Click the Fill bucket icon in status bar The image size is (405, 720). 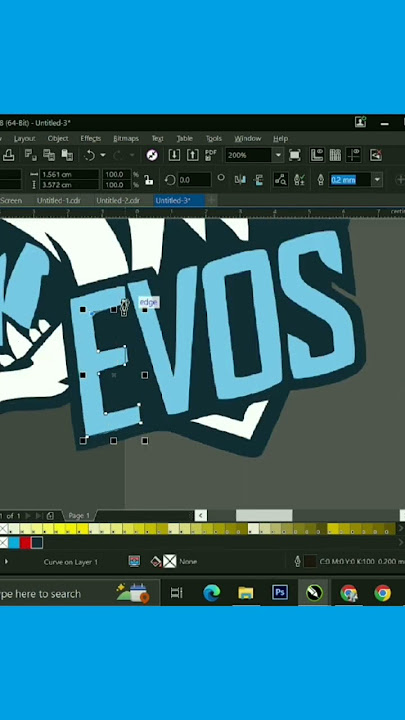156,561
